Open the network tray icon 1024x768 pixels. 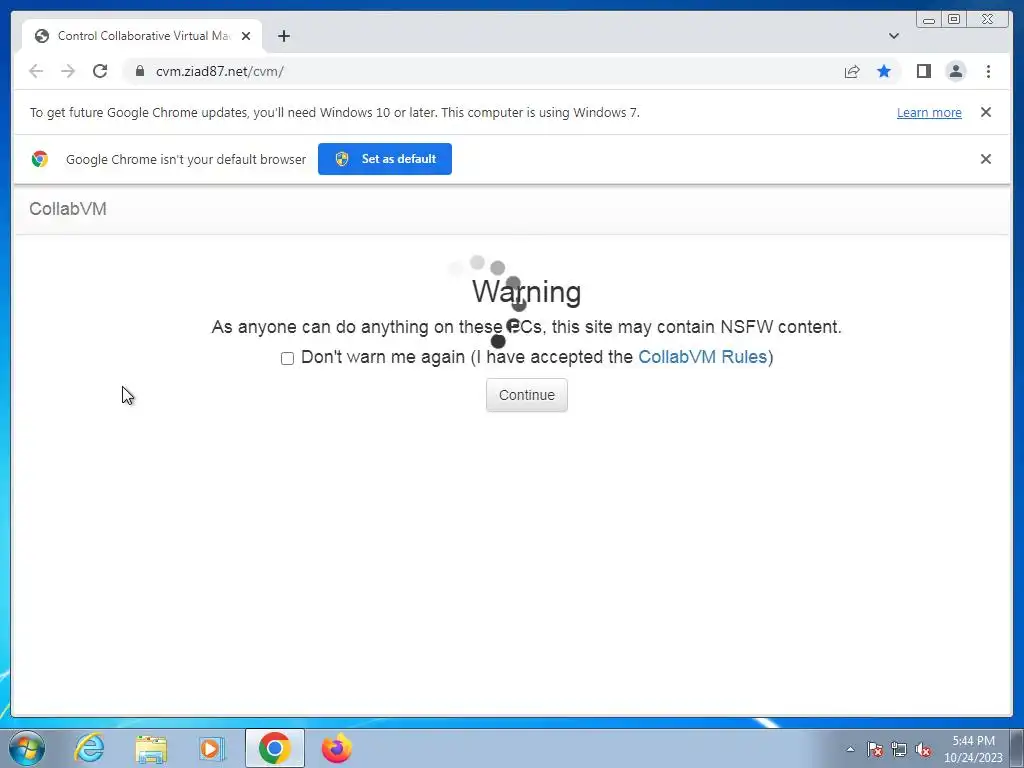(x=899, y=750)
